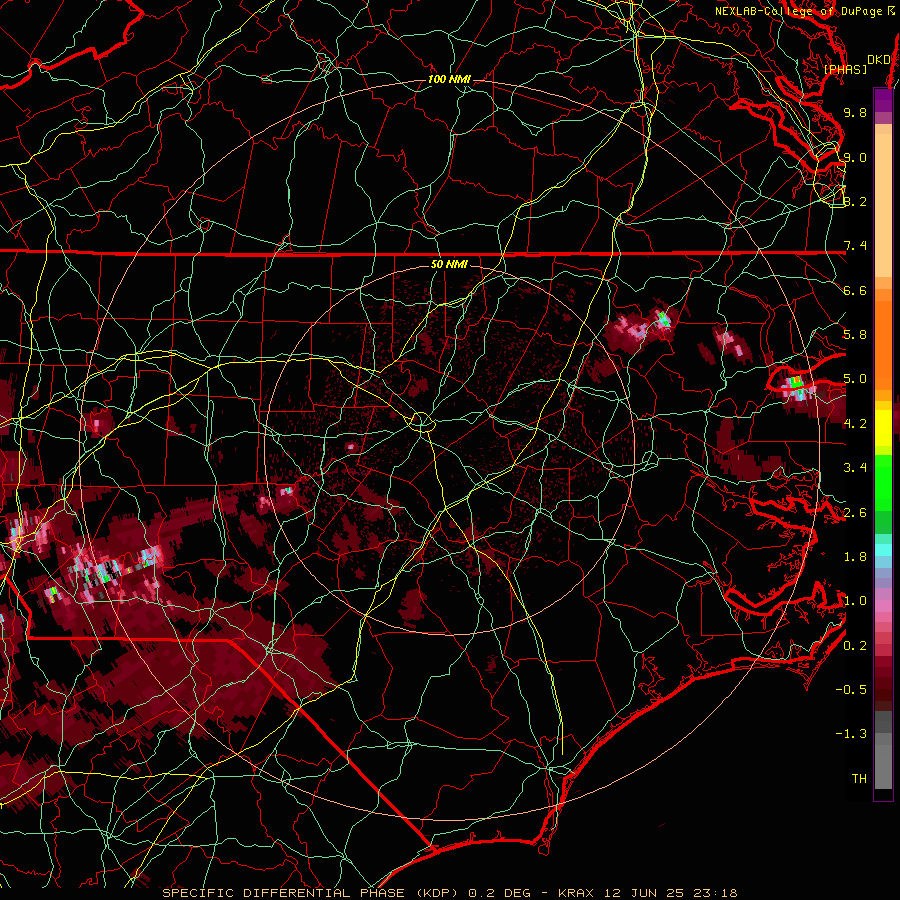Click the bright green segment of the color bar
This screenshot has height=900, width=900.
coord(883,481)
